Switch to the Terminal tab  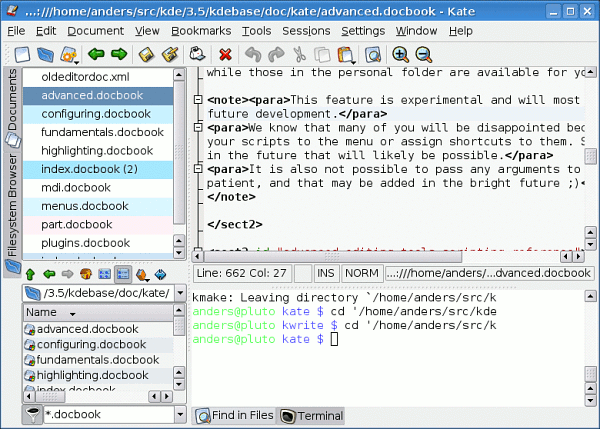pyautogui.click(x=311, y=415)
